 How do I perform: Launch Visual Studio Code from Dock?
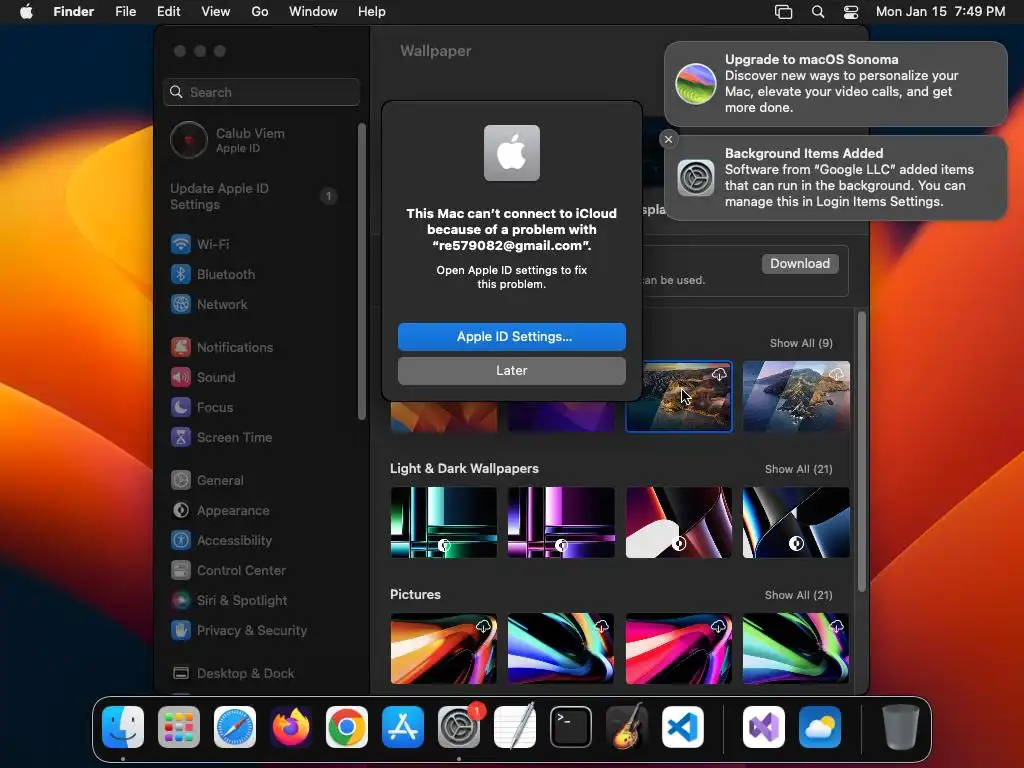tap(682, 727)
